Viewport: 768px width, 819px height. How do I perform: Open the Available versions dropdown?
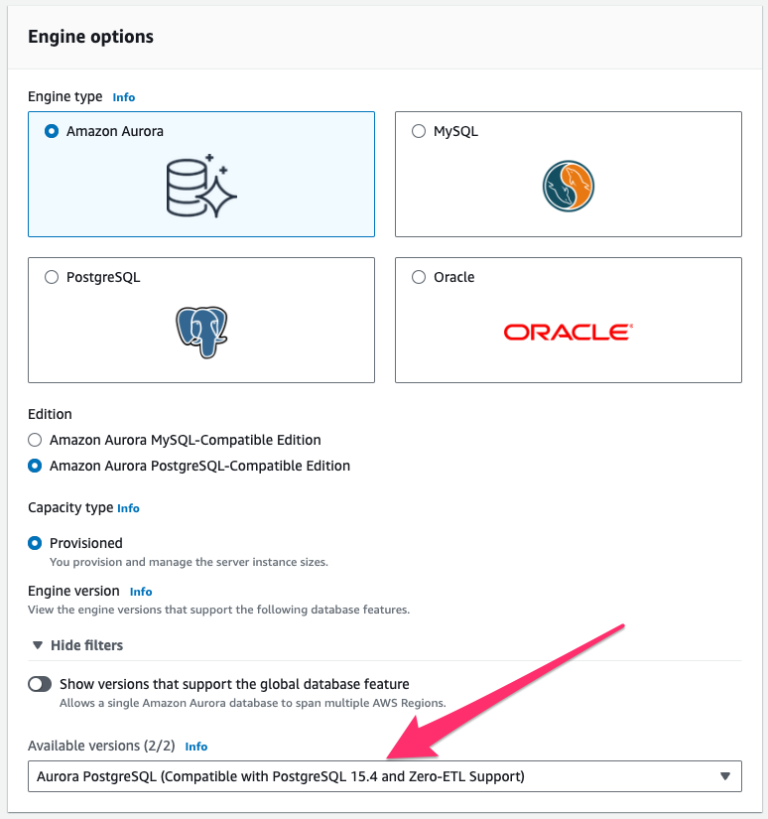384,776
